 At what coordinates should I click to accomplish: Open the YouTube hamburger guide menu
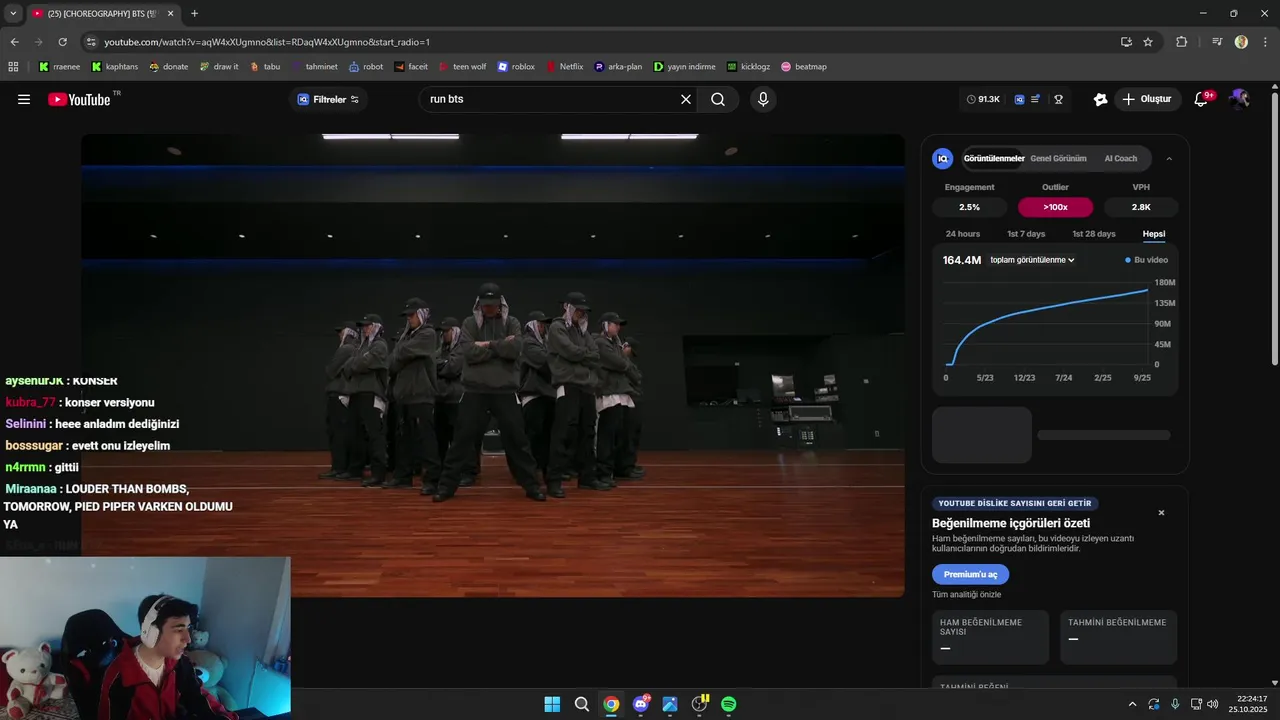(24, 99)
